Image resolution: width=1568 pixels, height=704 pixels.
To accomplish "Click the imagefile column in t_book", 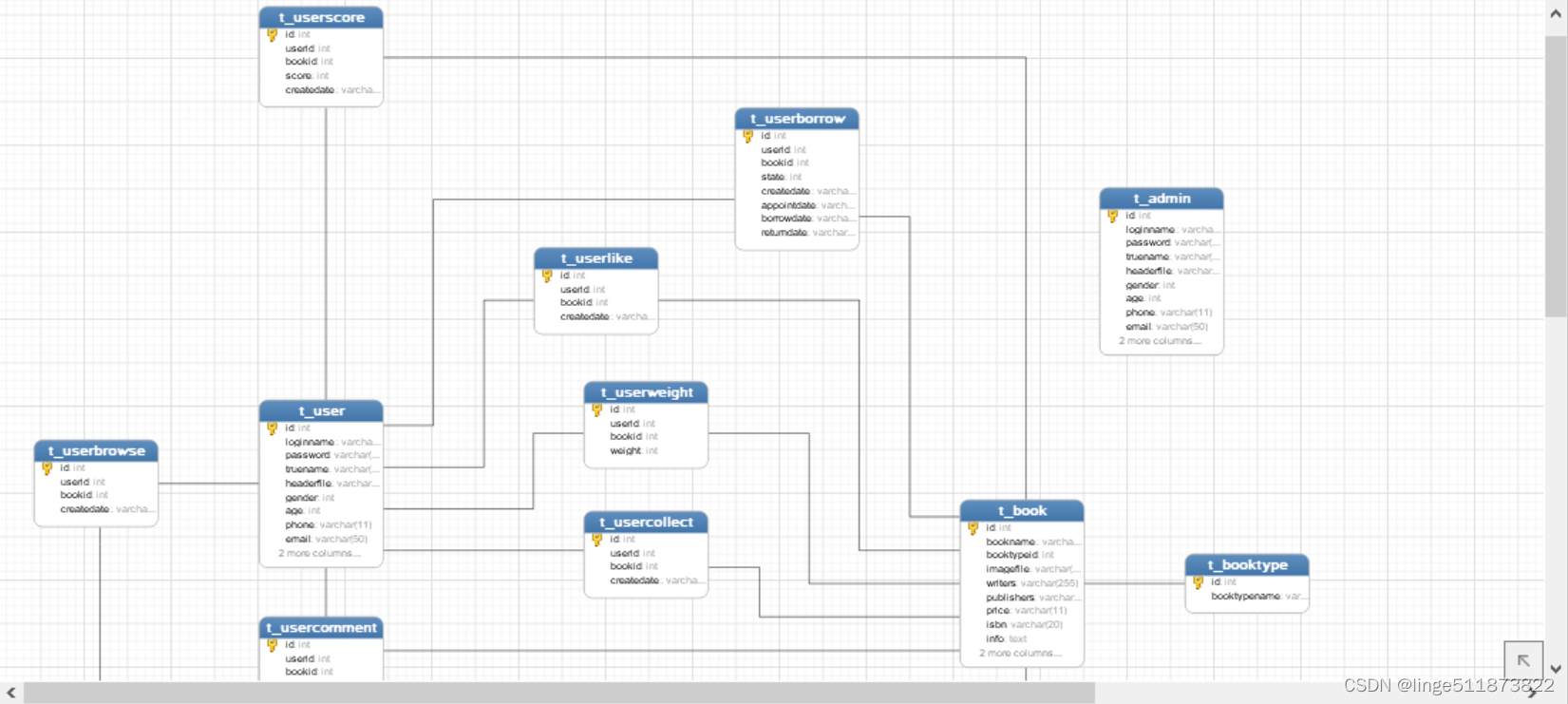I will 1032,569.
